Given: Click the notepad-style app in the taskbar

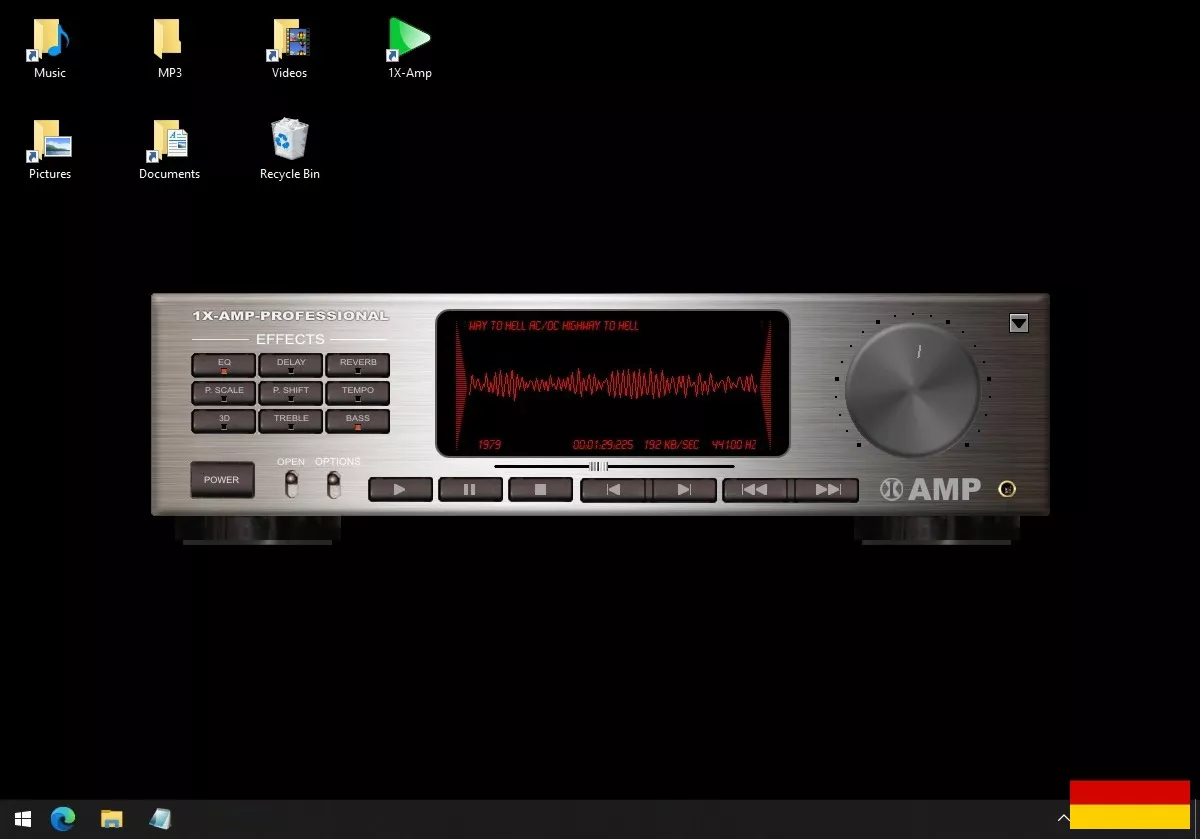Looking at the screenshot, I should pyautogui.click(x=160, y=819).
